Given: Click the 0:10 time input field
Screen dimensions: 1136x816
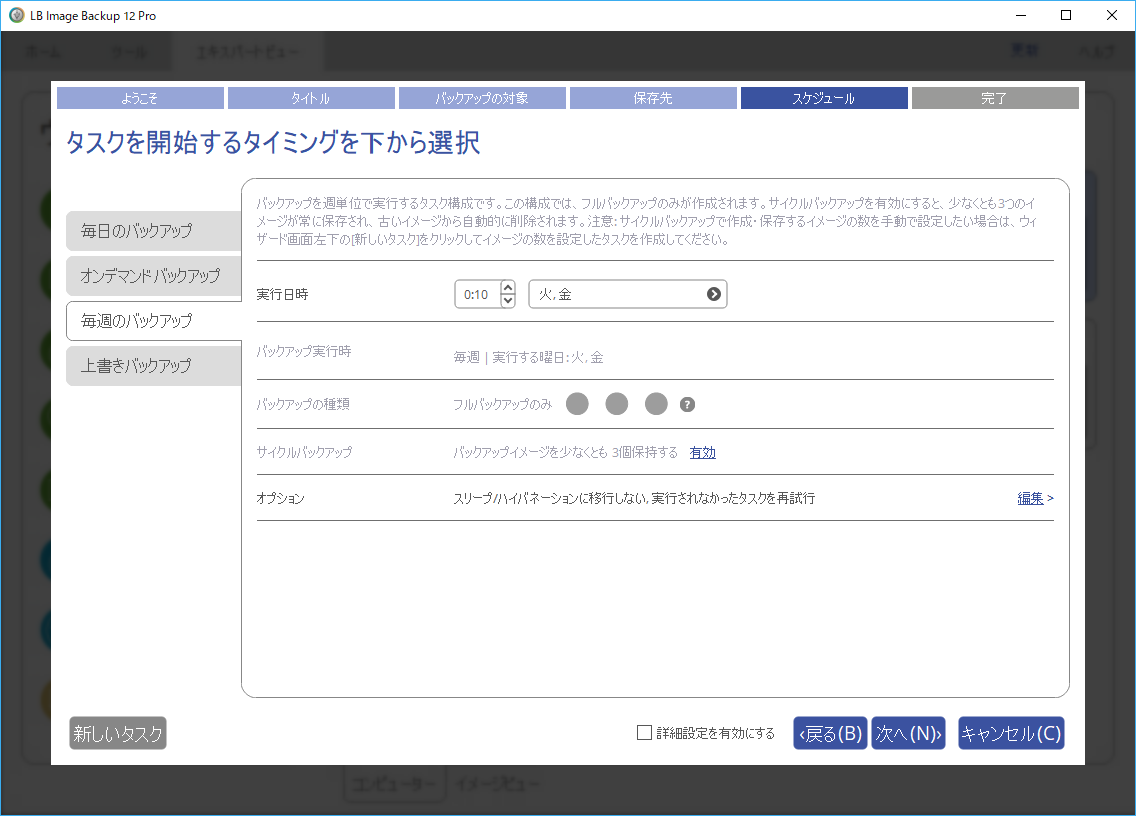Looking at the screenshot, I should [476, 294].
